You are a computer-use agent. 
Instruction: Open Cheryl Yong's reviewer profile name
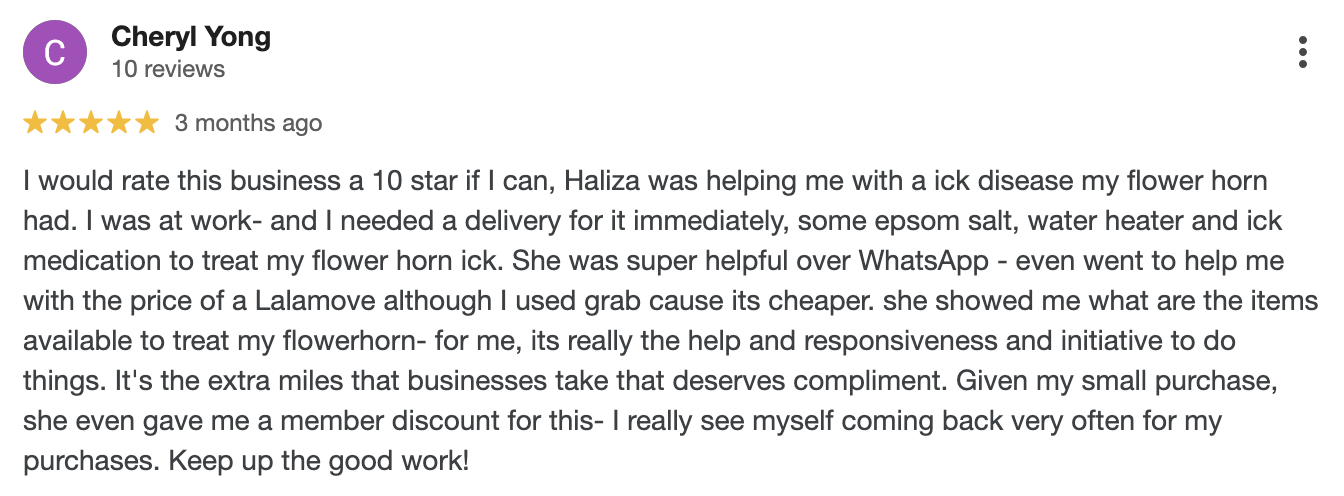(191, 38)
